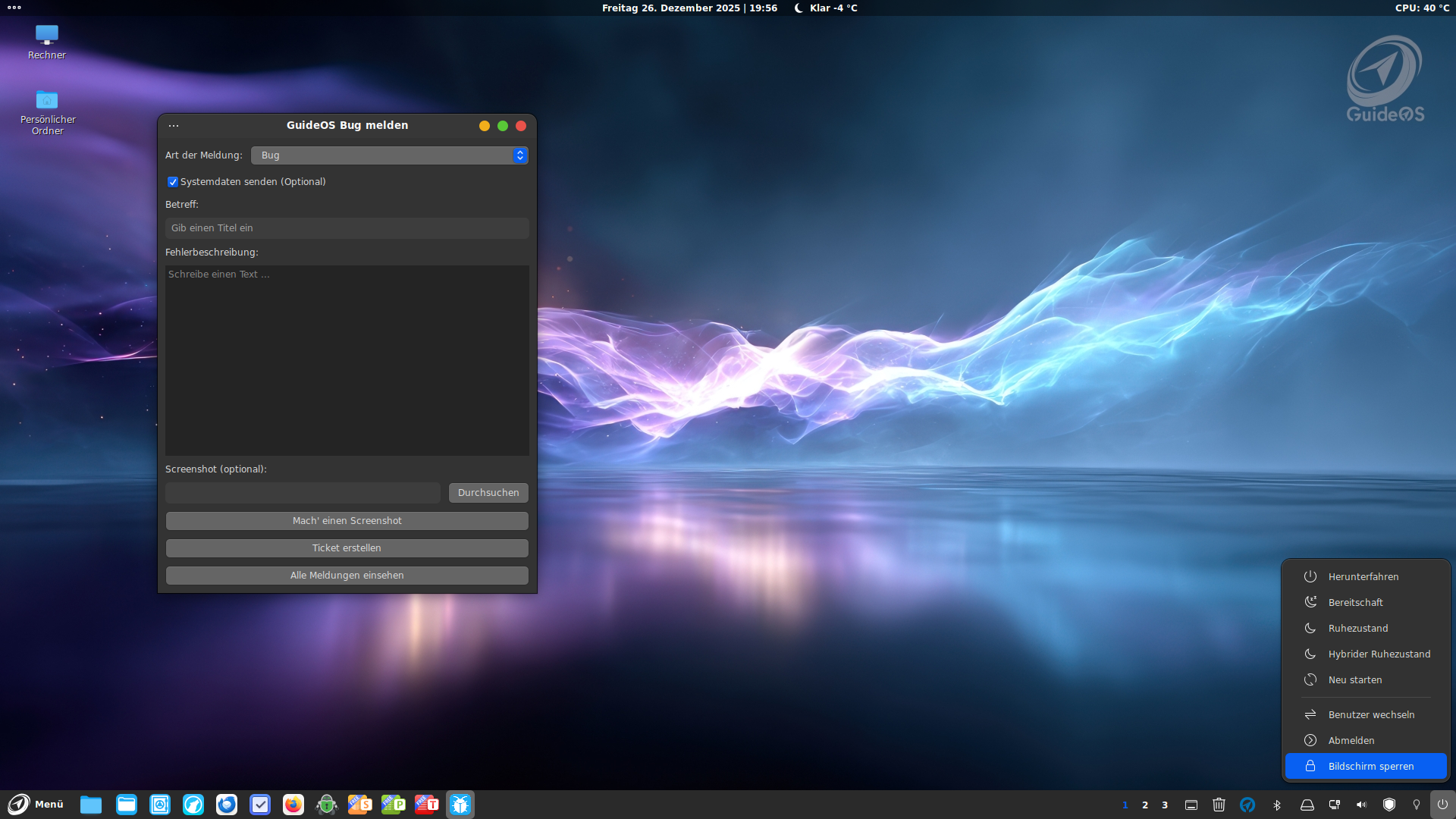Open the trash icon in the panel
This screenshot has width=1456, height=819.
(x=1219, y=805)
